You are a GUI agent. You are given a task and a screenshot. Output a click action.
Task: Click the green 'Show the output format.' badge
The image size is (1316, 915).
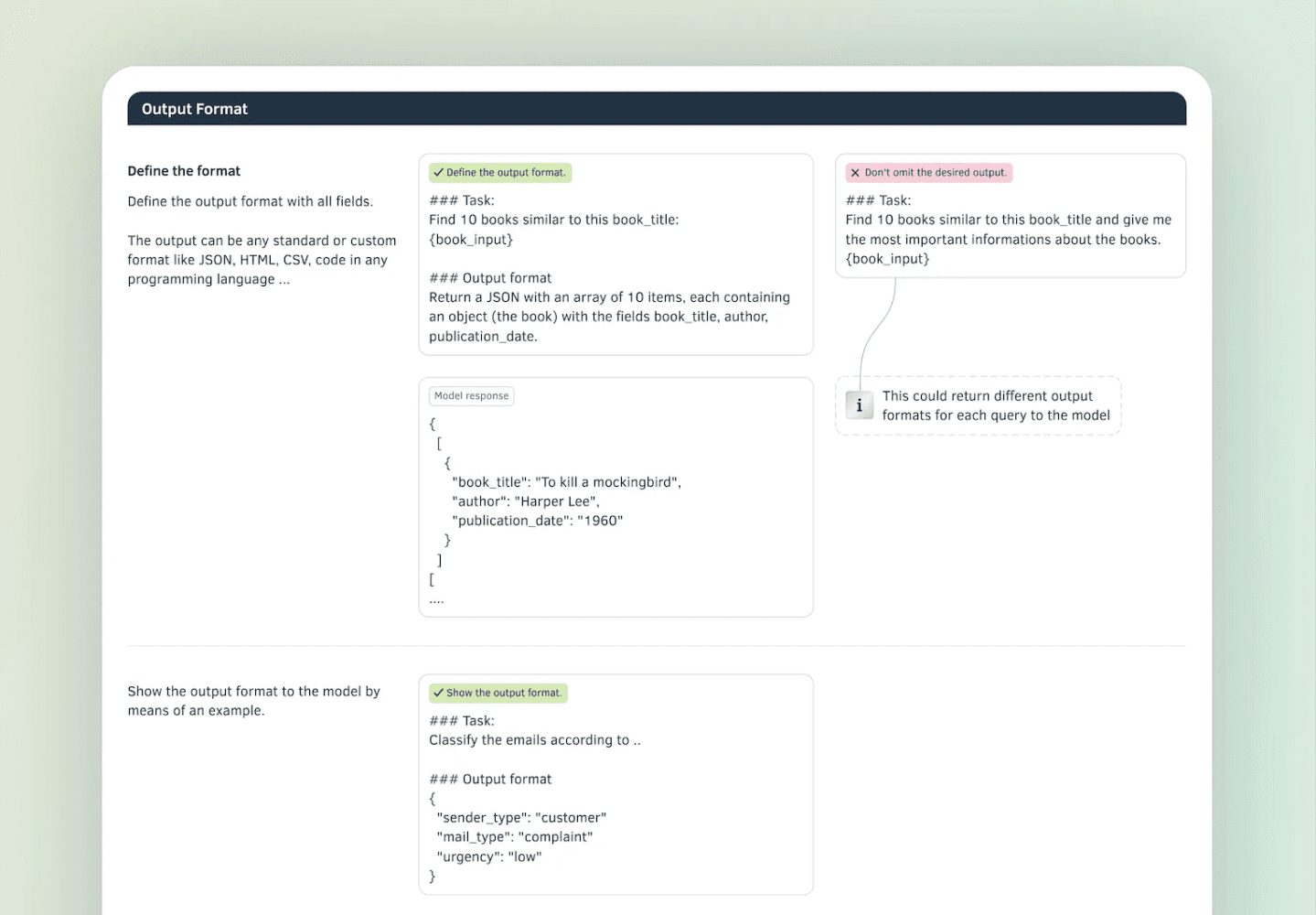coord(498,693)
